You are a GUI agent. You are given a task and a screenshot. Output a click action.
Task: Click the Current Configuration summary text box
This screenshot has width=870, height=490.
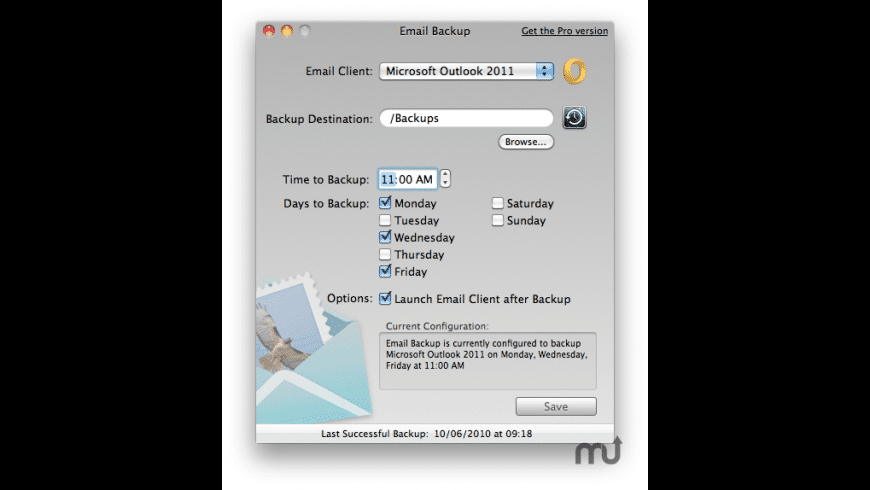coord(488,361)
